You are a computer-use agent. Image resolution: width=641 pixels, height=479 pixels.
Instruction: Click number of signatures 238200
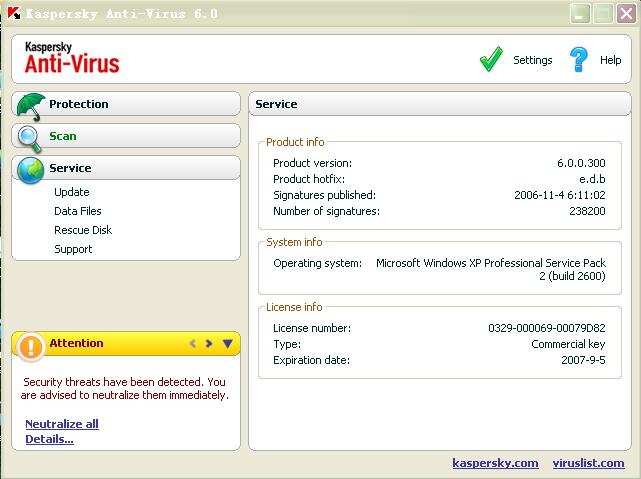[587, 211]
